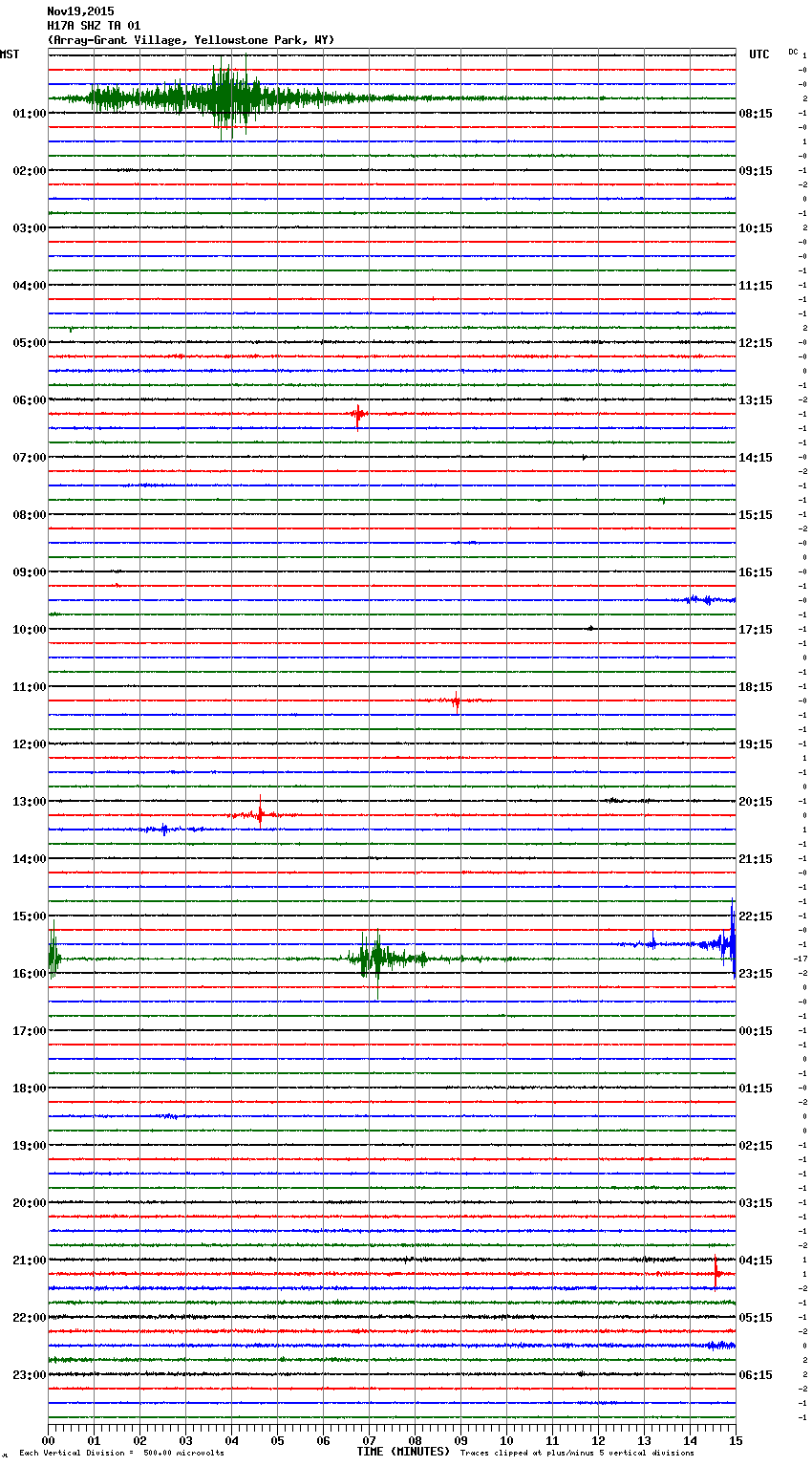The height and width of the screenshot is (1466, 812).
Task: Select the 15:00 MST time label
Action: (x=30, y=916)
